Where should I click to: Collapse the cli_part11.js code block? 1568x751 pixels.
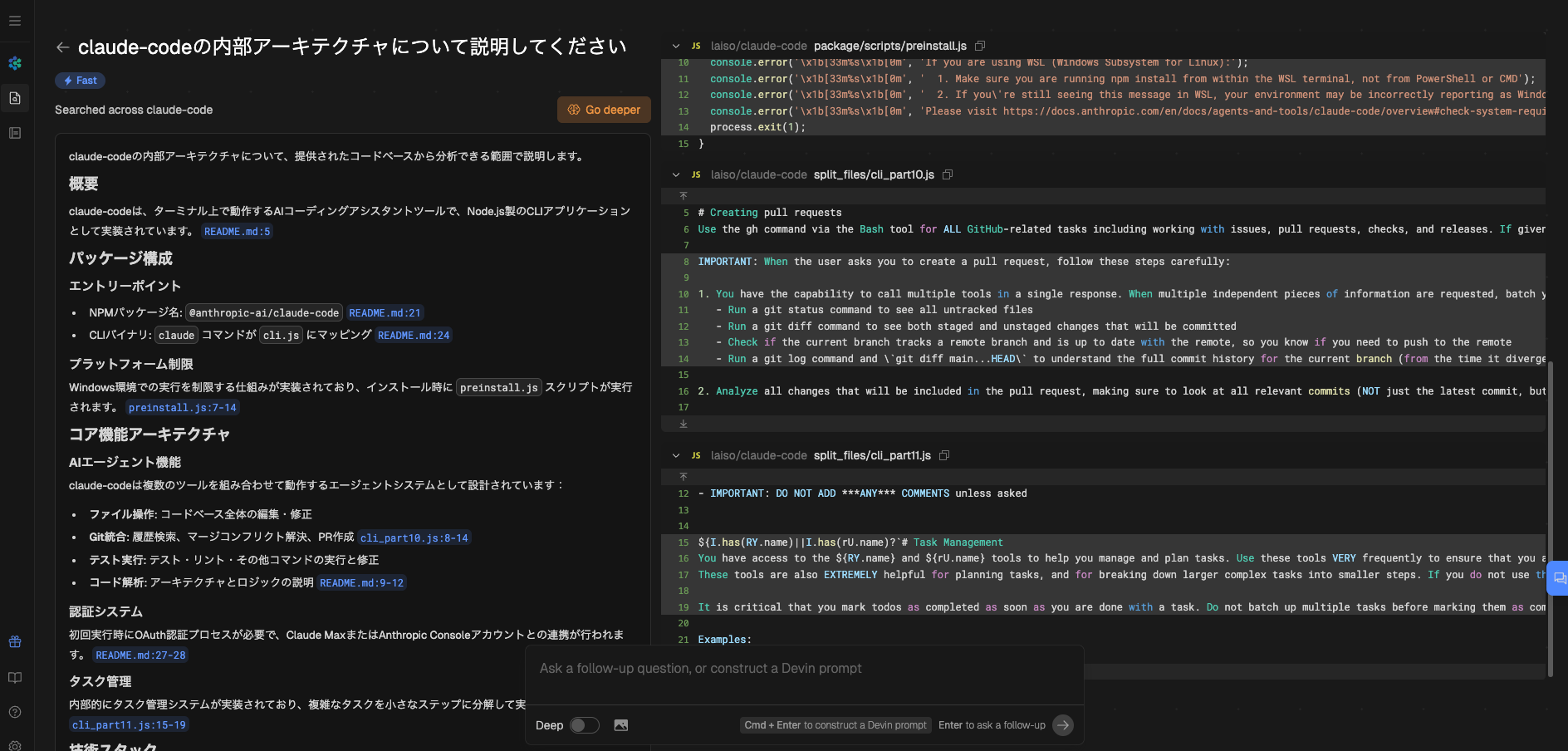click(x=676, y=455)
